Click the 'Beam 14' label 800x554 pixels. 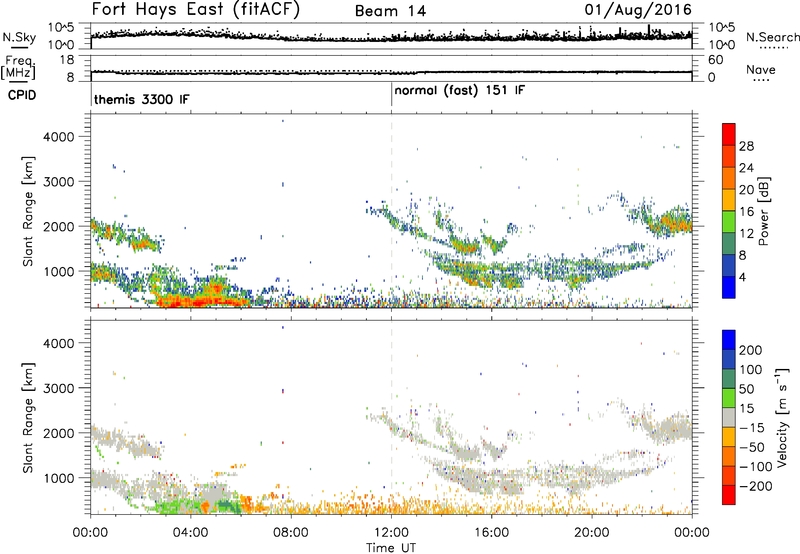390,11
